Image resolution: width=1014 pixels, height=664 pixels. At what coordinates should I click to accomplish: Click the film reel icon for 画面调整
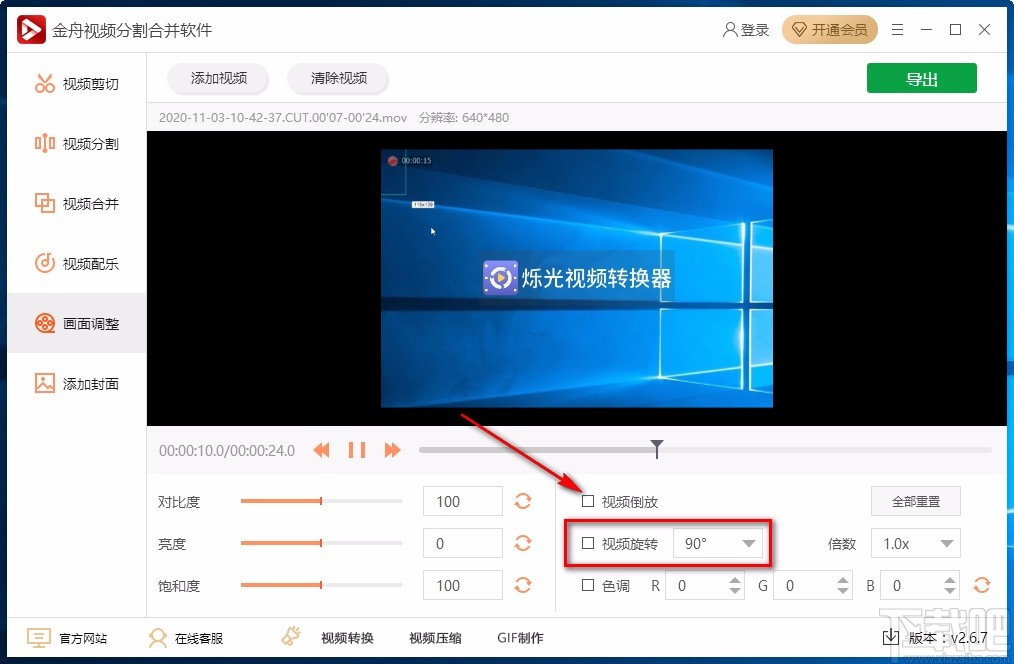(45, 323)
